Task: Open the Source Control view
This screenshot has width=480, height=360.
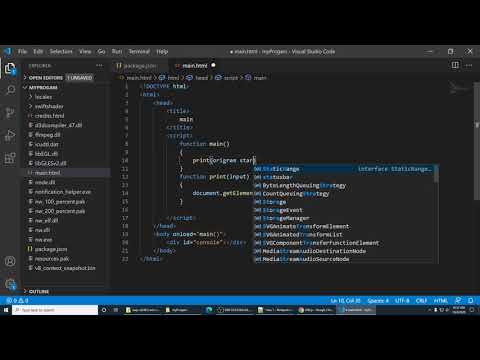Action: [10, 113]
